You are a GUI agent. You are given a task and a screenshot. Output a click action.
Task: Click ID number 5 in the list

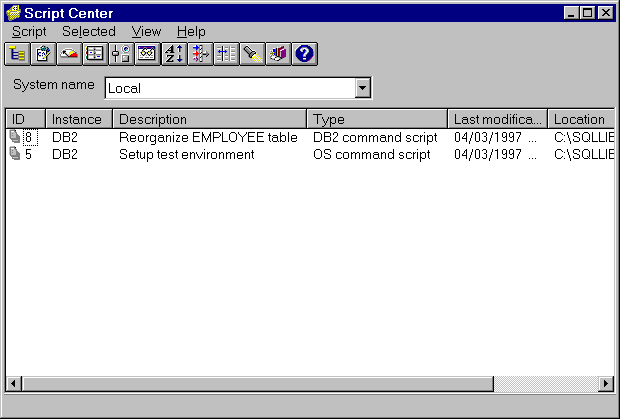(x=28, y=154)
